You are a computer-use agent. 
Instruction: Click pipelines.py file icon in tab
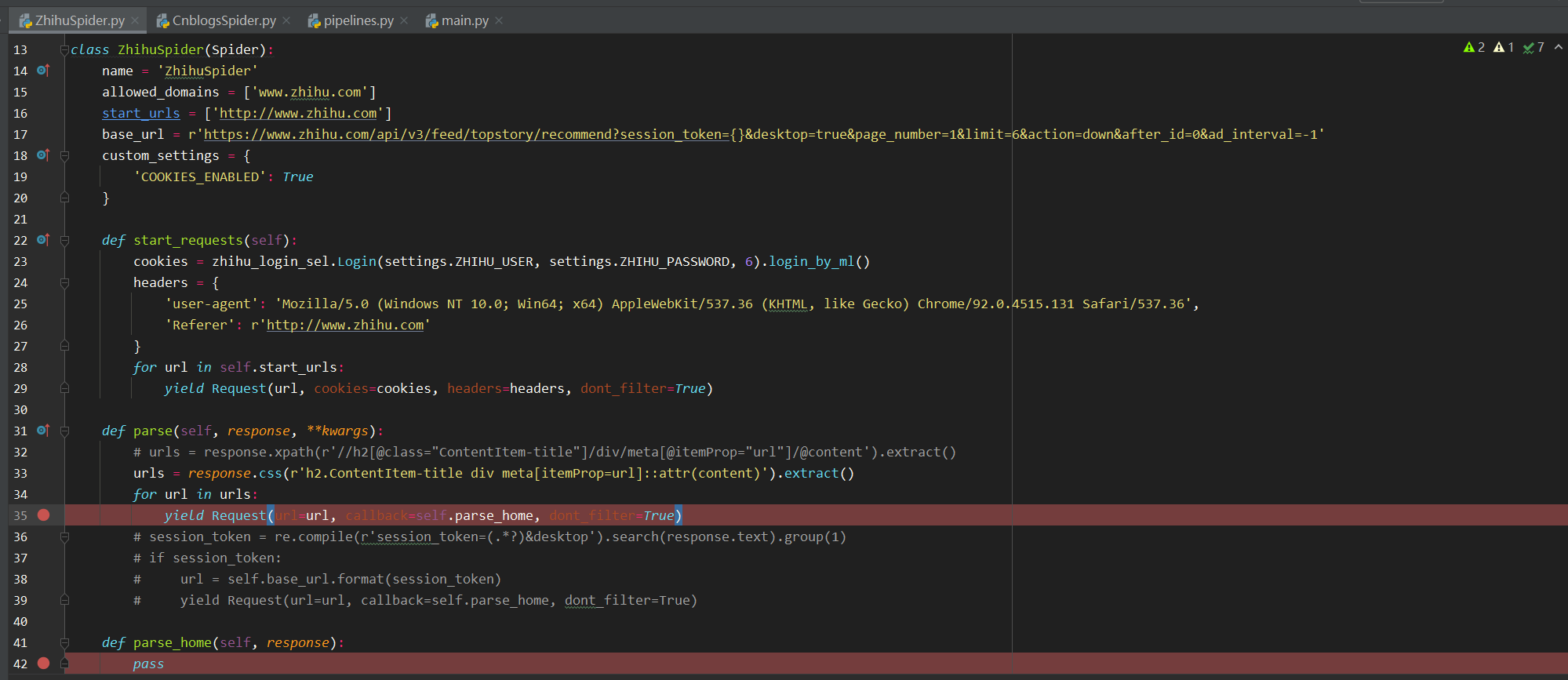point(314,20)
